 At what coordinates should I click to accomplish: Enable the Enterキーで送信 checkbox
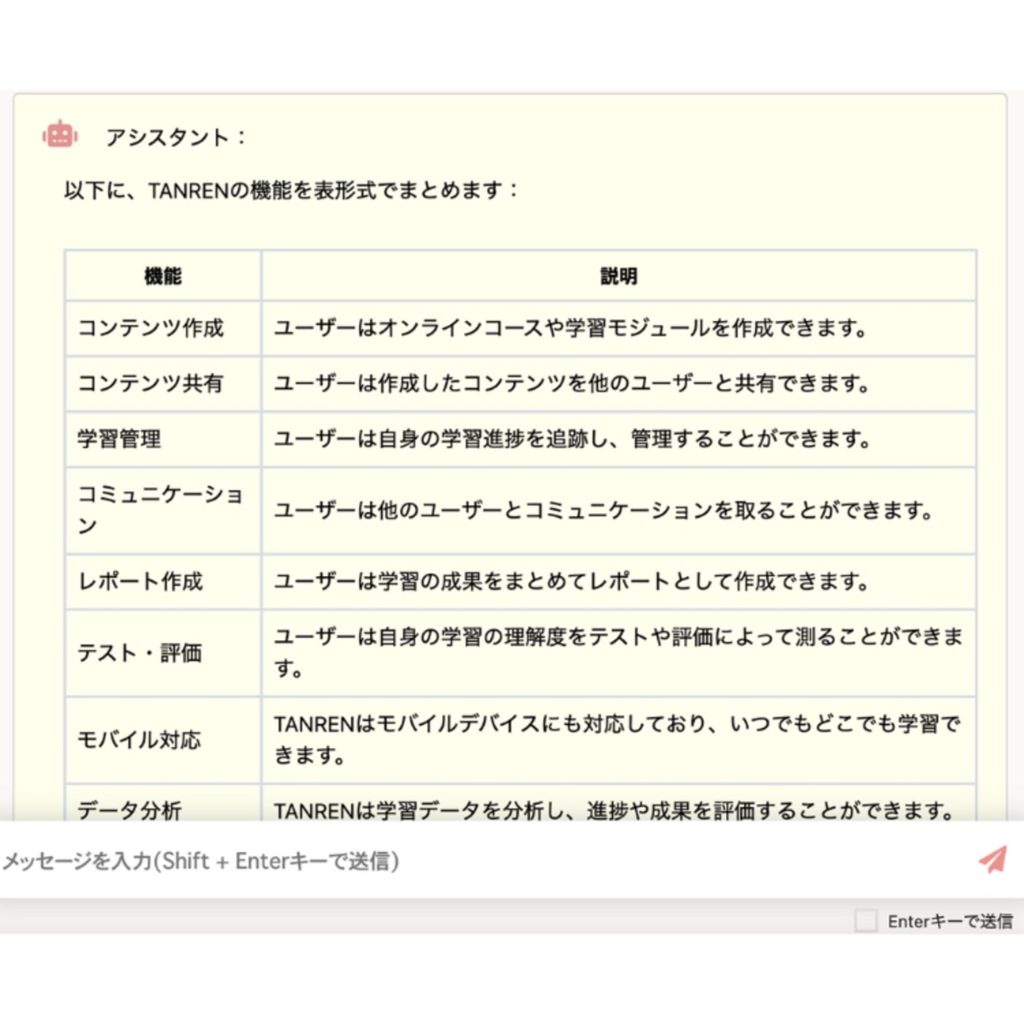pos(866,921)
